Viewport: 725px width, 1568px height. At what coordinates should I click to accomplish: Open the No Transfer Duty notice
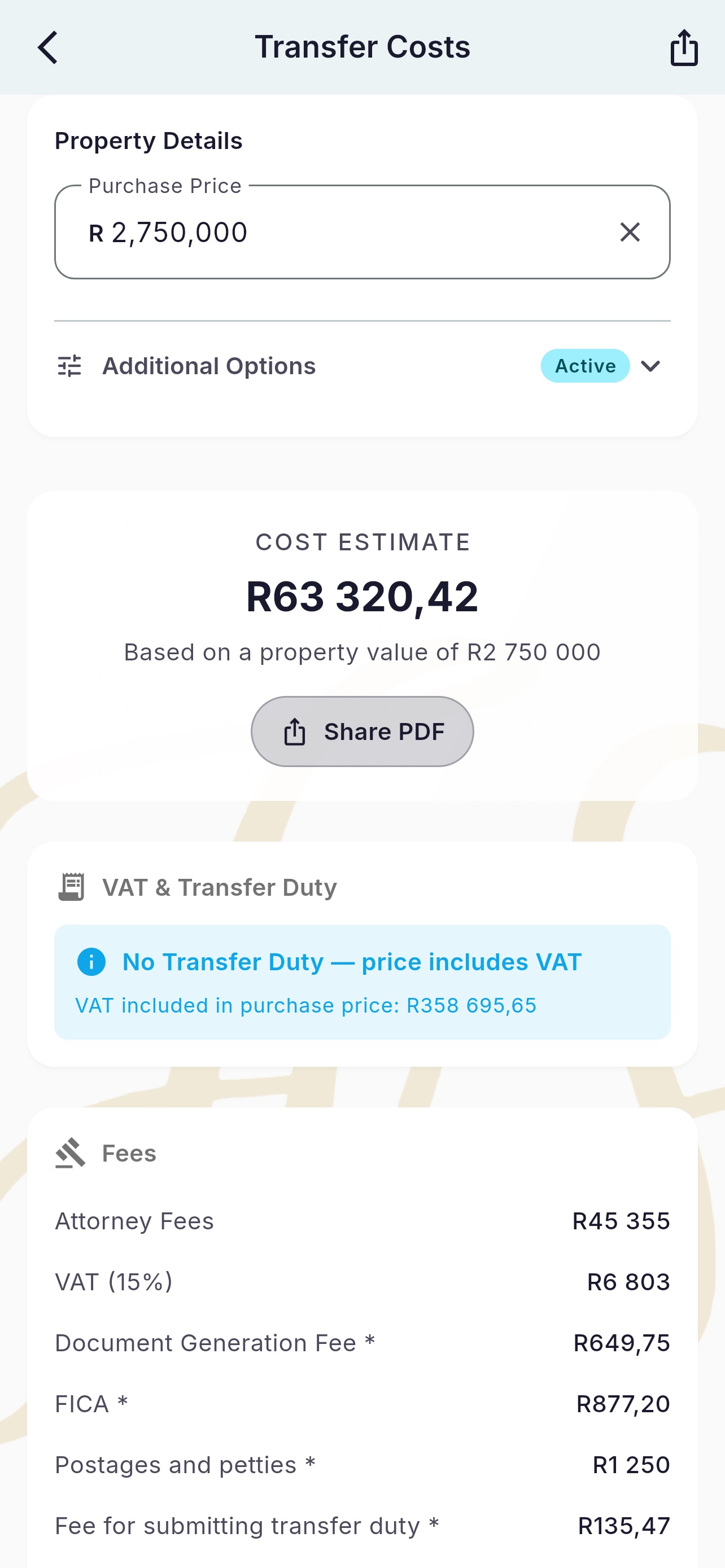click(362, 982)
